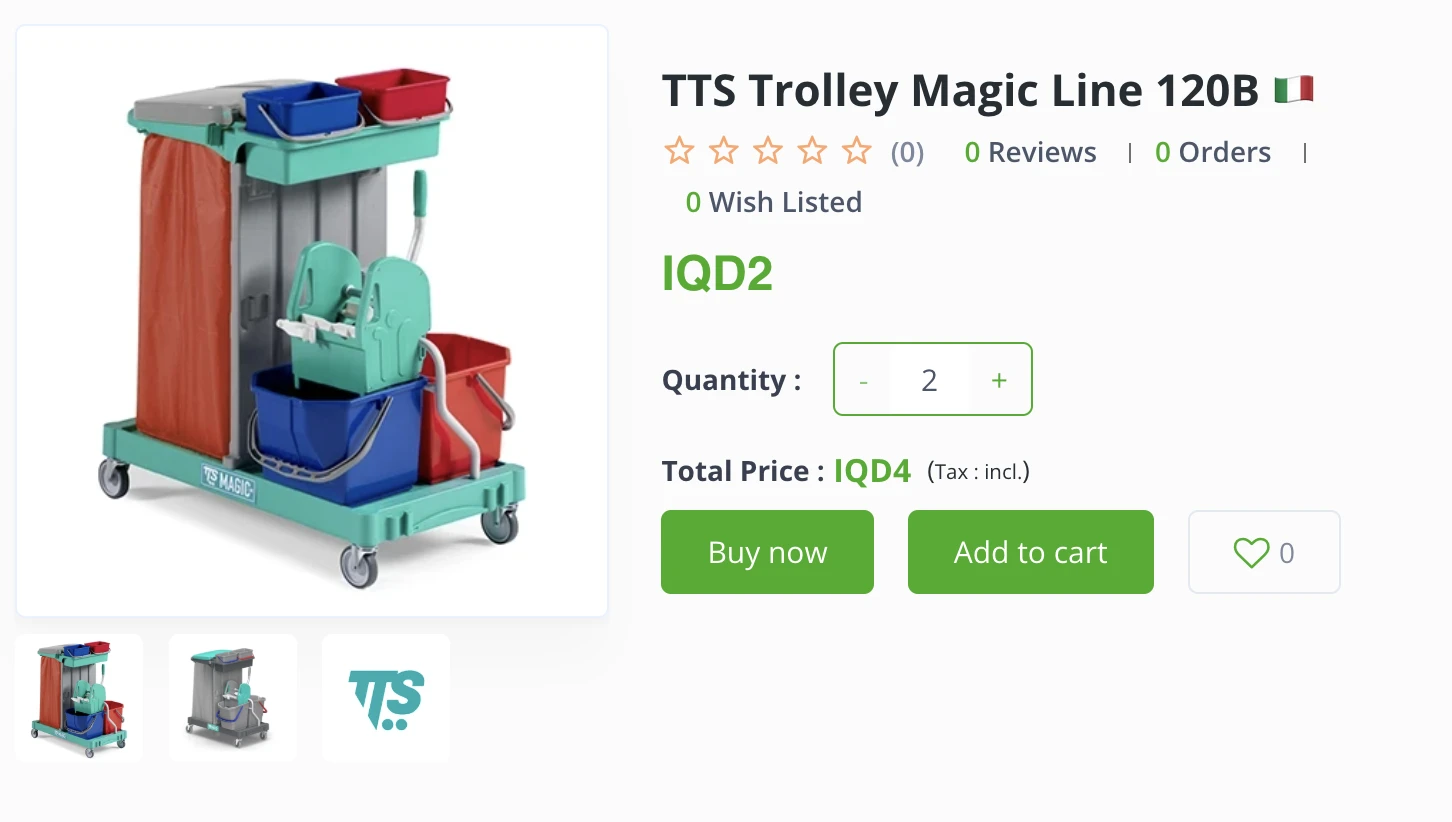Select the green trolley thumbnail
1452x822 pixels.
tap(79, 698)
